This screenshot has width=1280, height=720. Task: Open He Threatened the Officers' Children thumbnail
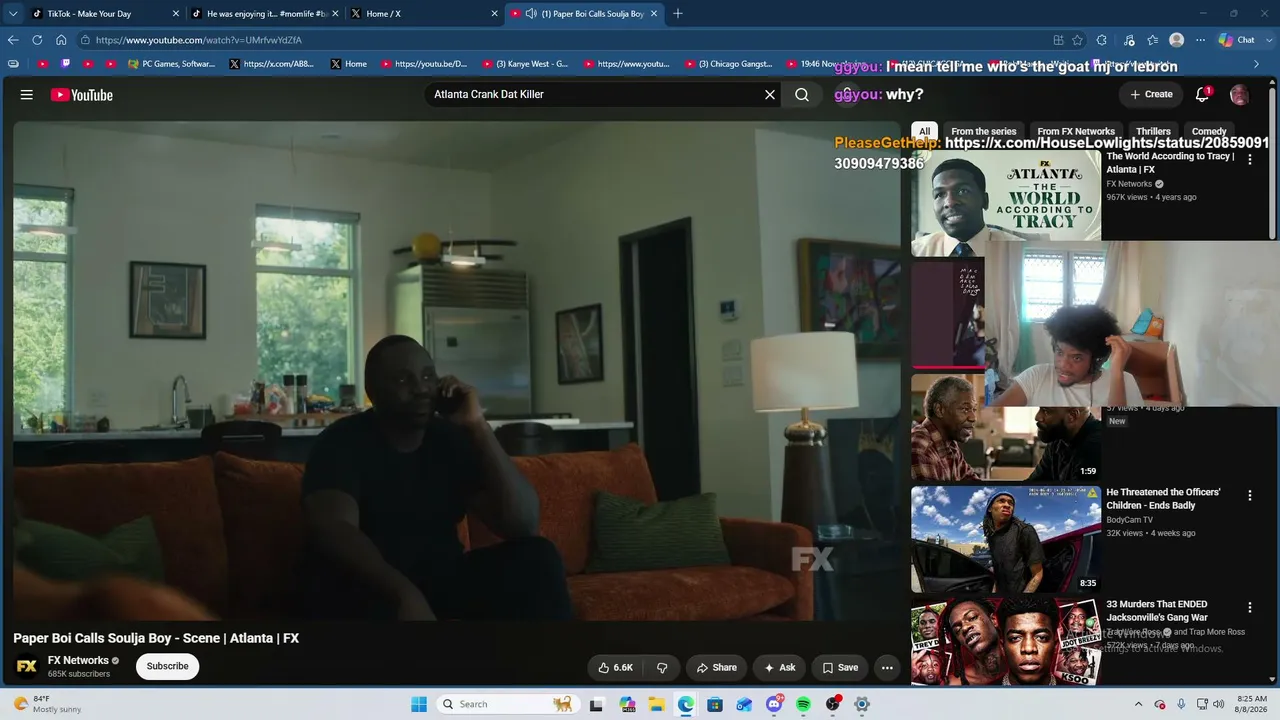[1006, 540]
